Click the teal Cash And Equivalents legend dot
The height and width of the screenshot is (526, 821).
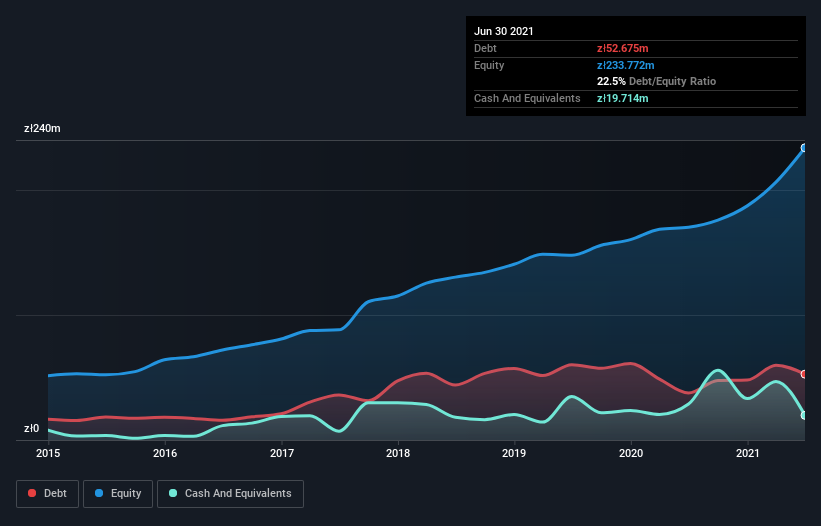point(173,493)
